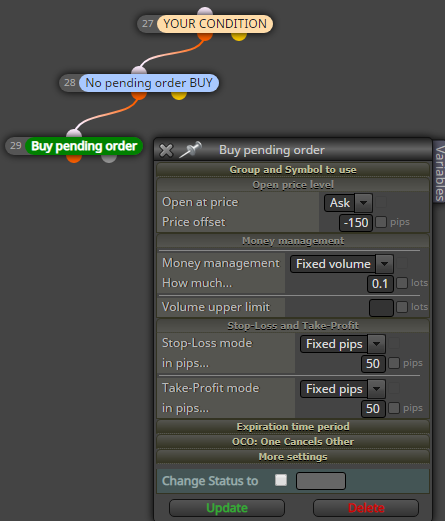Toggle Price offset pips checkbox
The width and height of the screenshot is (445, 521).
381,222
